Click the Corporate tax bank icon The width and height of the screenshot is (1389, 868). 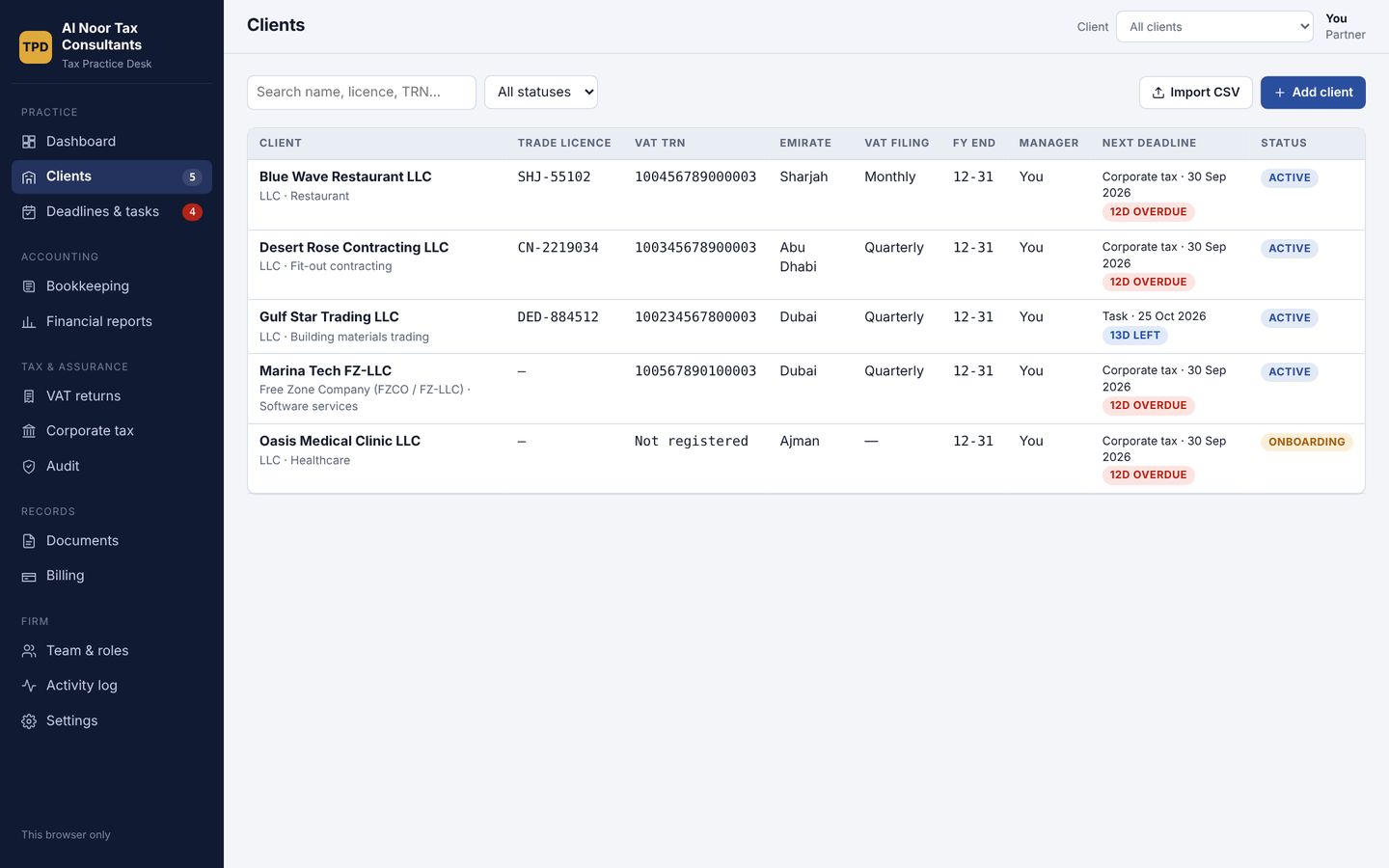29,431
